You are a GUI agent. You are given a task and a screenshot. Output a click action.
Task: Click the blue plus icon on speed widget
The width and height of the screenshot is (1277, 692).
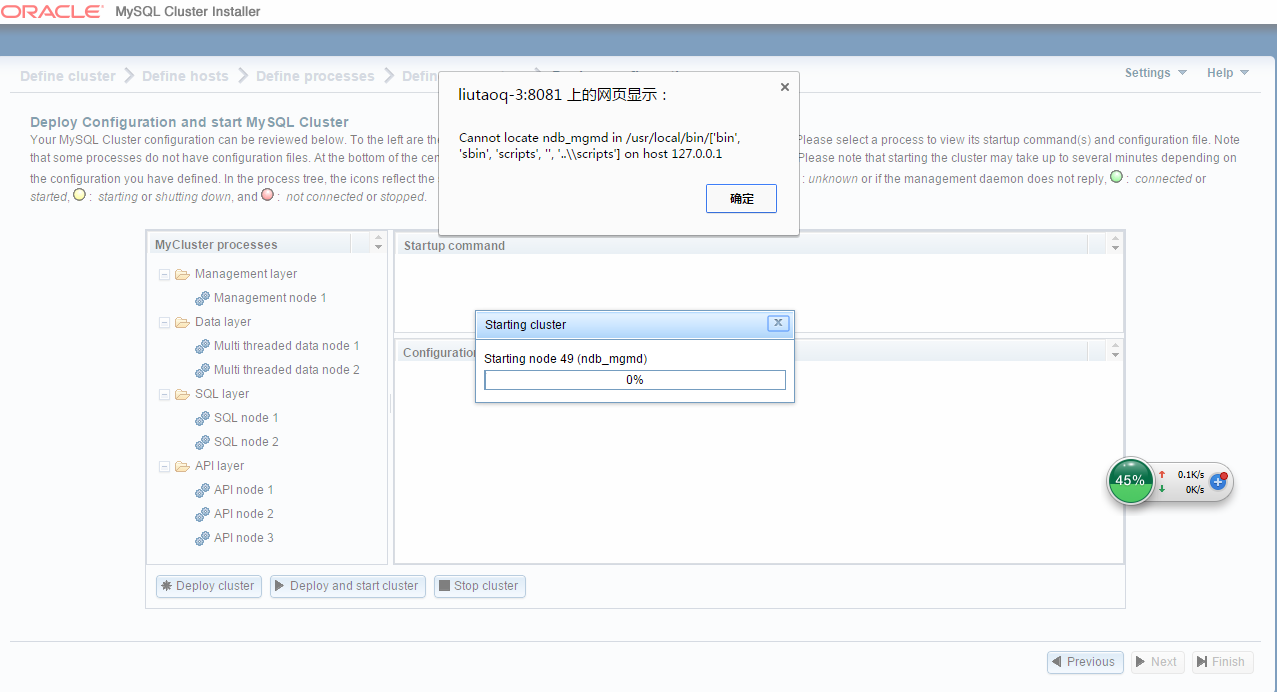tap(1218, 481)
